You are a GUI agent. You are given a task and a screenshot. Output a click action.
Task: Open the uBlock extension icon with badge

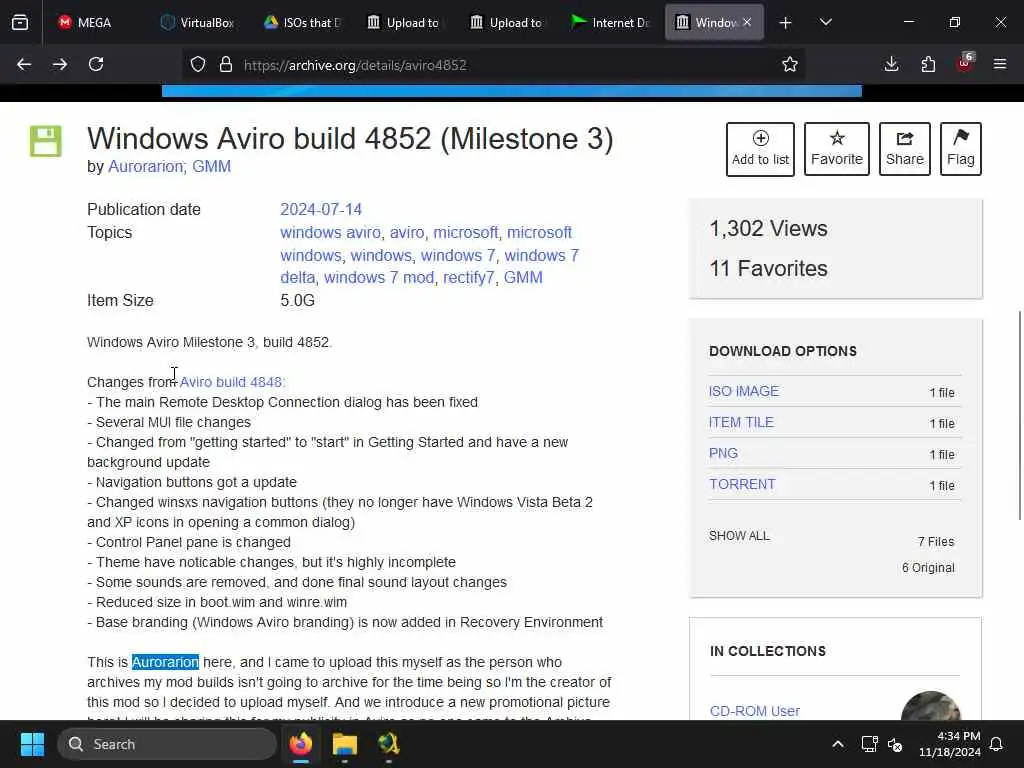pyautogui.click(x=965, y=63)
